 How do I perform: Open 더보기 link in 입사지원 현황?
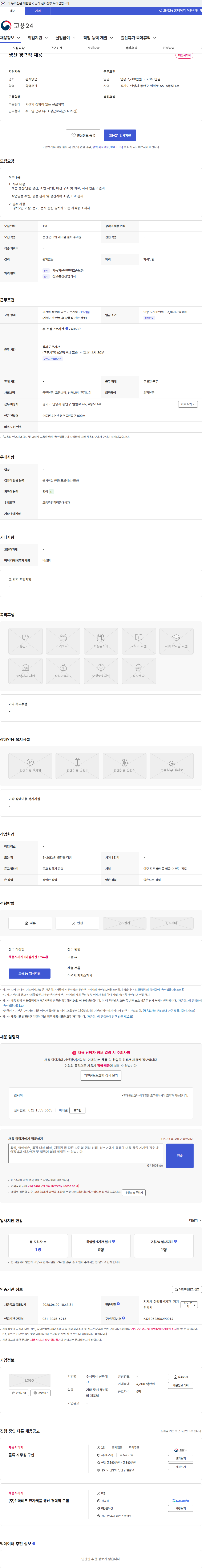[195, 1220]
